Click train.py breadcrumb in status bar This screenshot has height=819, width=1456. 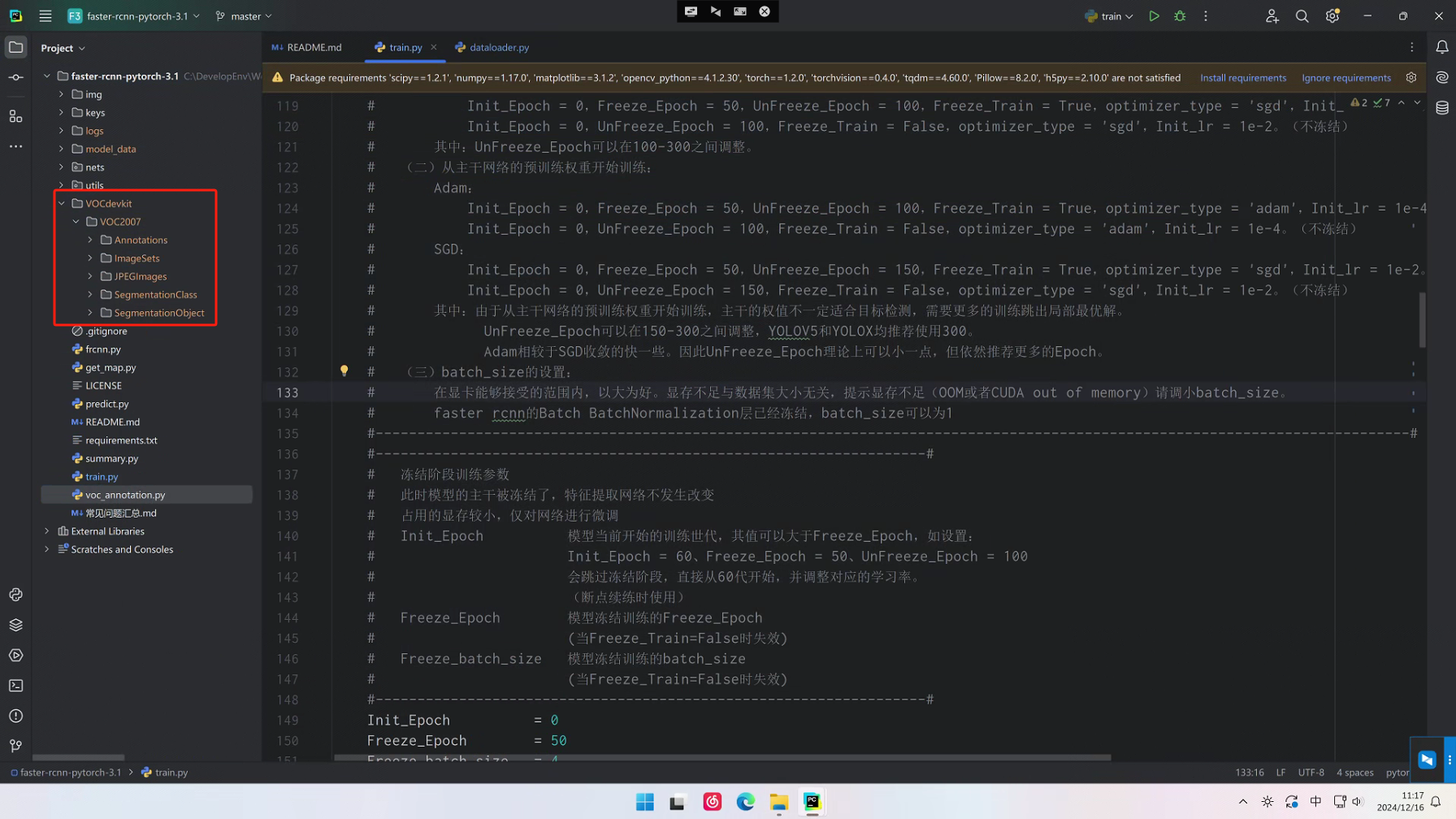pyautogui.click(x=164, y=773)
